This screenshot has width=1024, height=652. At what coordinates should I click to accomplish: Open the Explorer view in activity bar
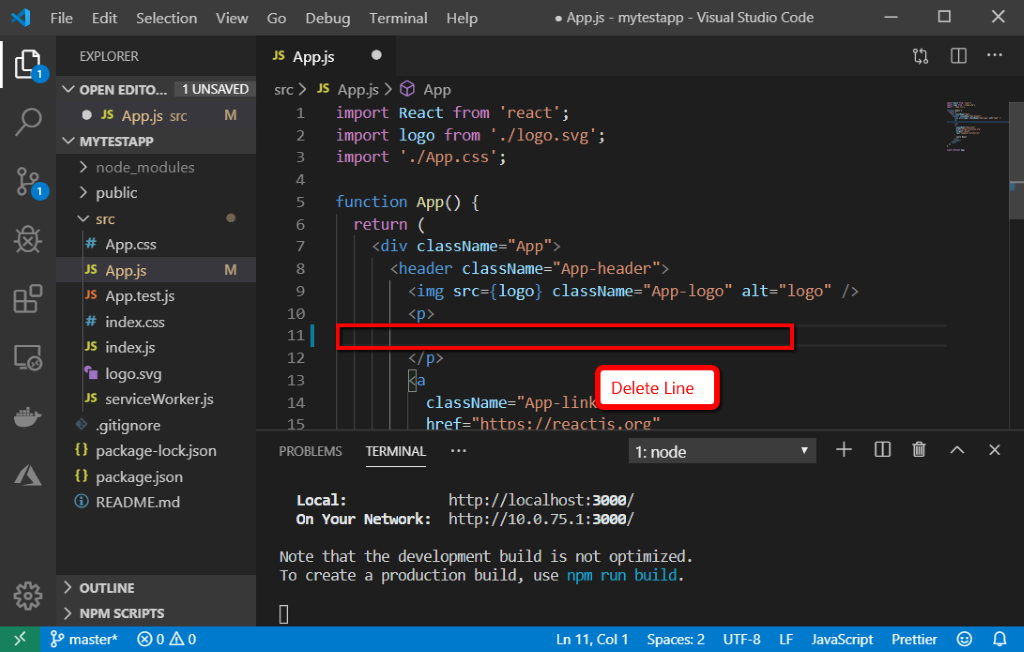28,64
